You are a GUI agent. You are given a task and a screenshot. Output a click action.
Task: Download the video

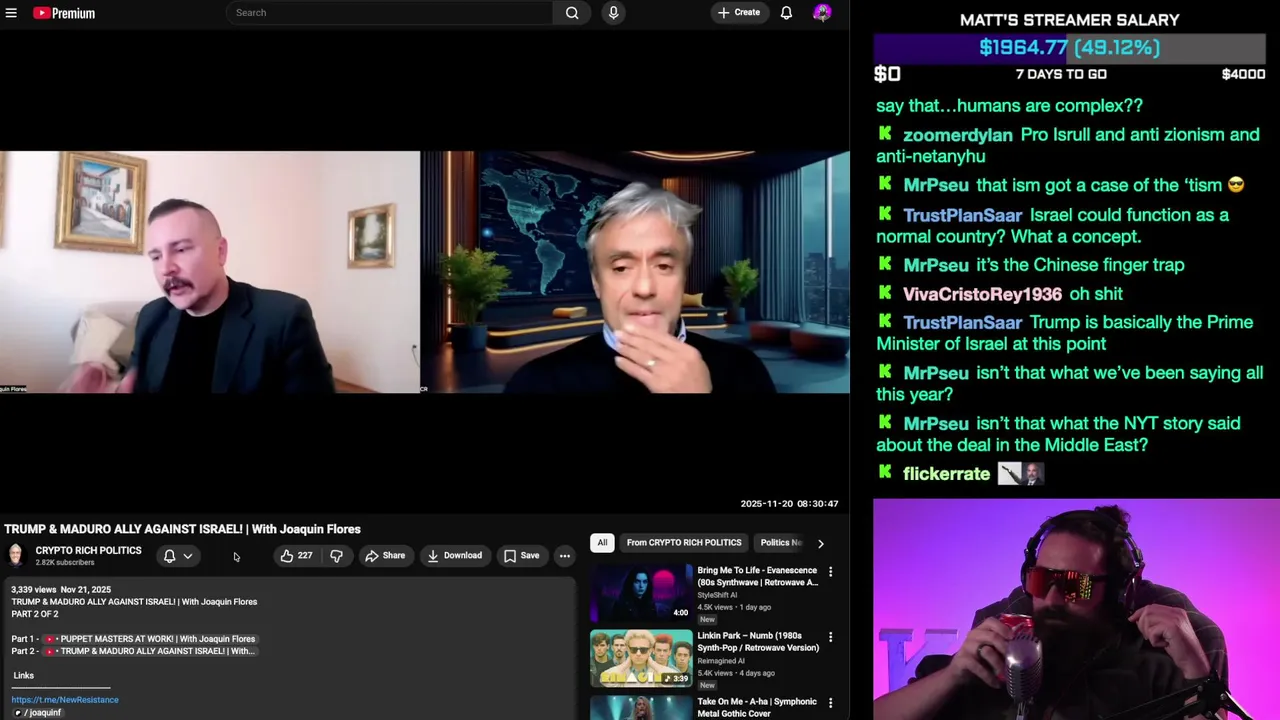pyautogui.click(x=454, y=556)
